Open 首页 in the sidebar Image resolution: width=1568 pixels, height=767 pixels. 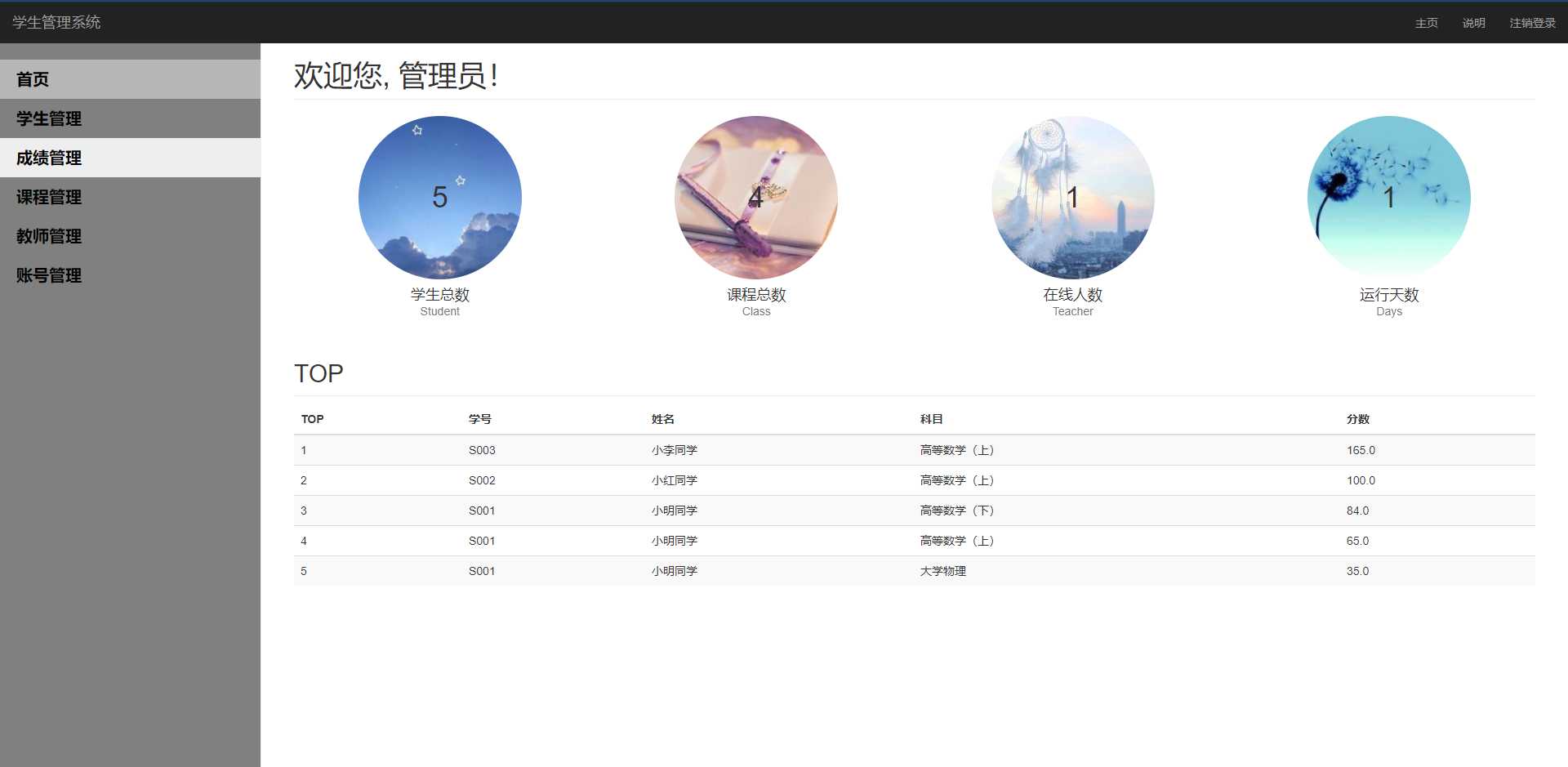coord(130,79)
